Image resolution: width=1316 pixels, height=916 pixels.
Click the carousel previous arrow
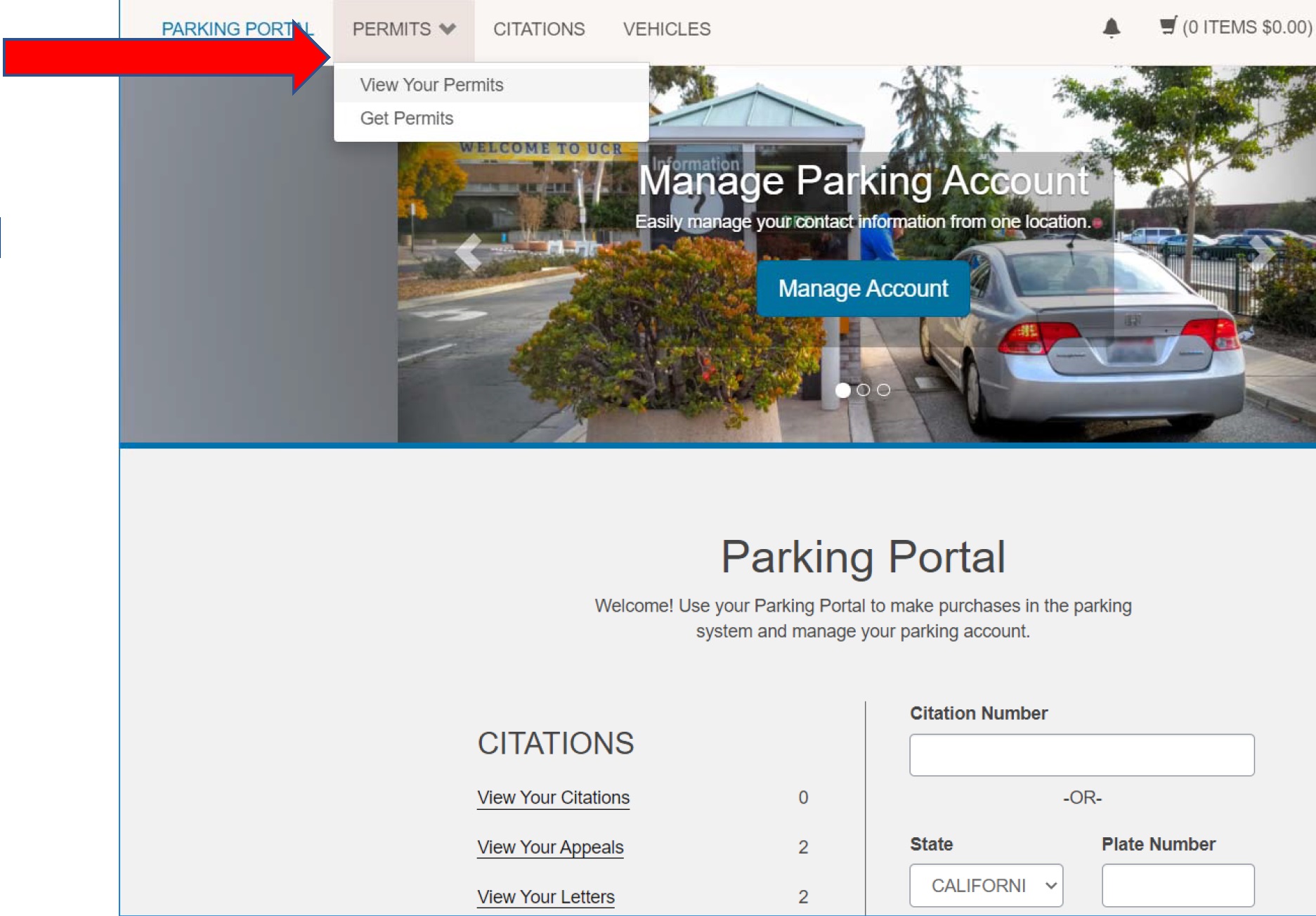click(x=468, y=252)
